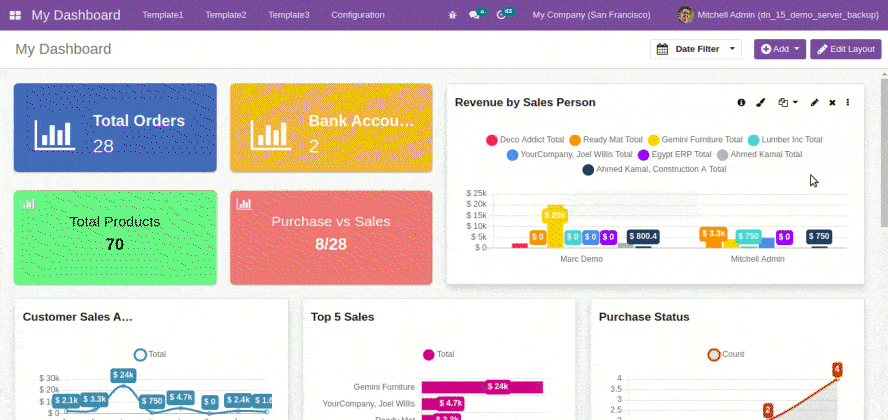Open the Date Filter dropdown
Screen dimensions: 888x420
tap(696, 49)
